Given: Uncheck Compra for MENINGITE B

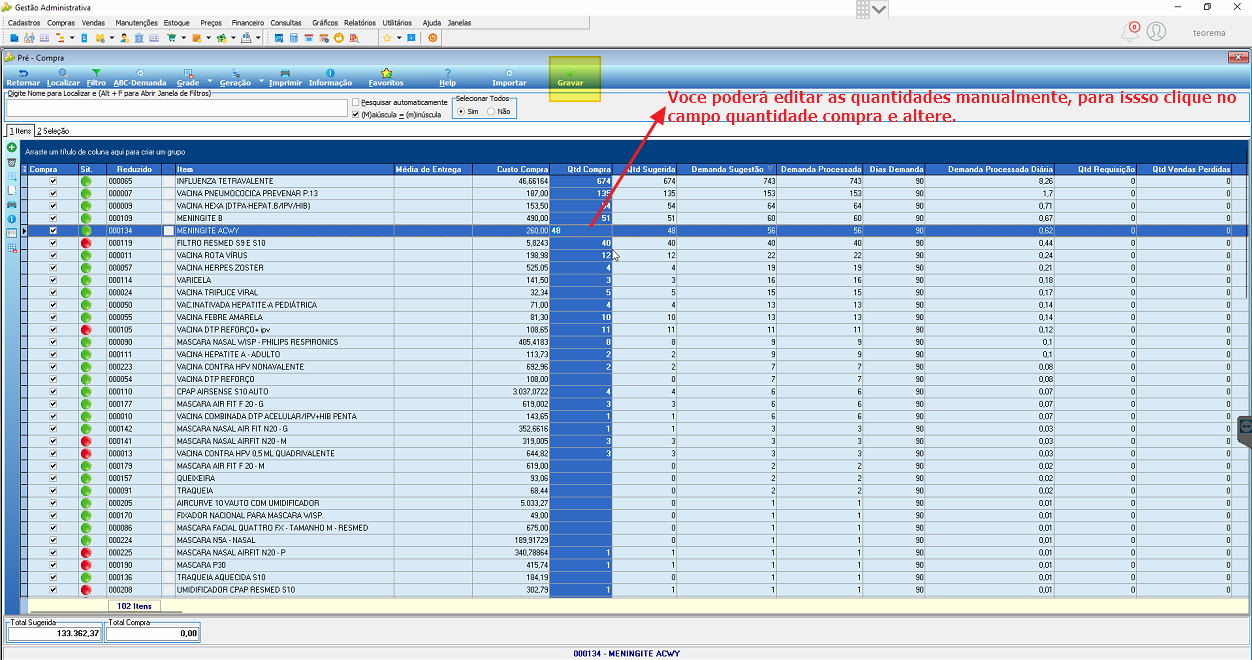Looking at the screenshot, I should coord(54,218).
